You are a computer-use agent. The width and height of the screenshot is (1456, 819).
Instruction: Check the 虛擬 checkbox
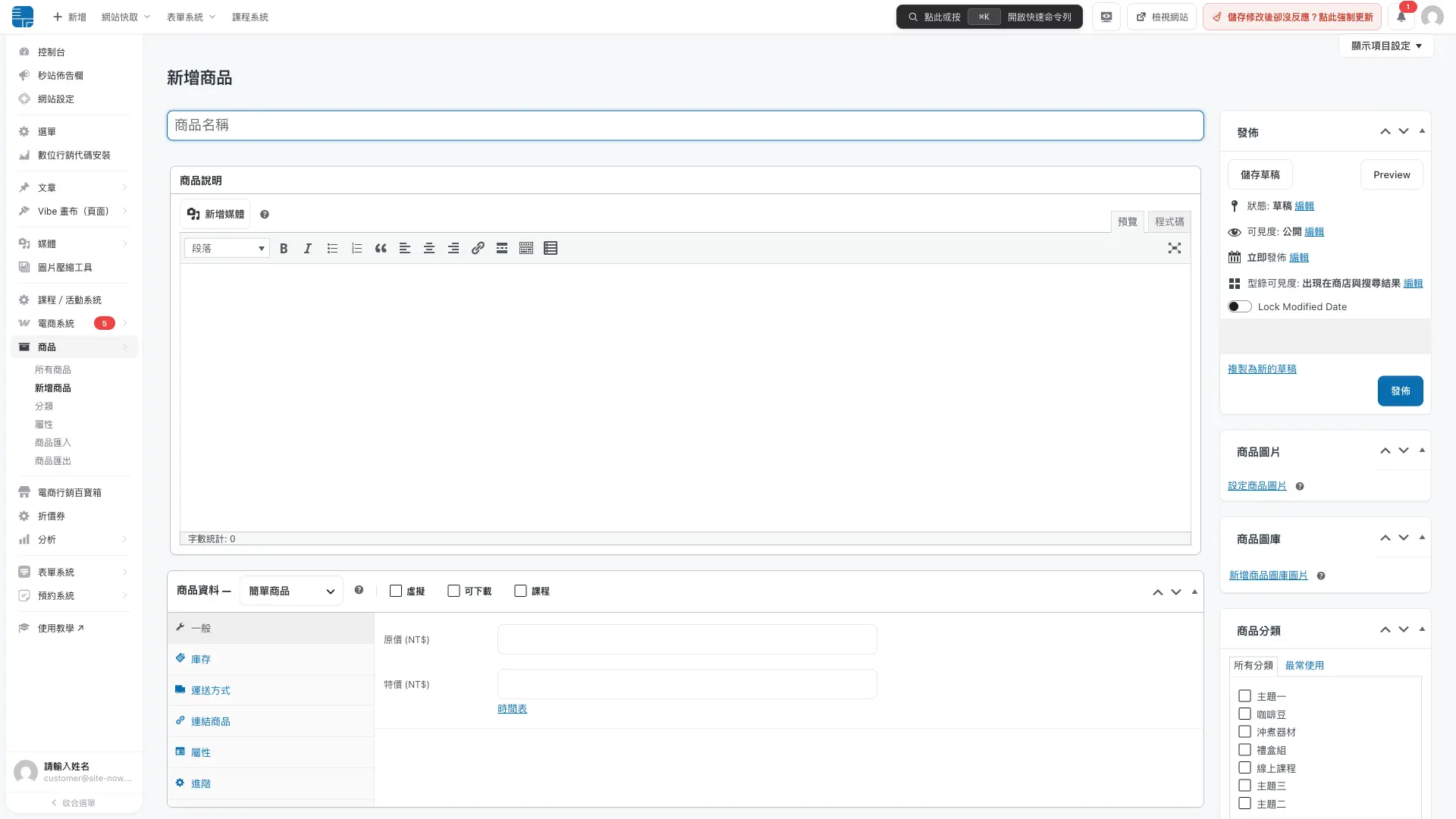(x=396, y=591)
